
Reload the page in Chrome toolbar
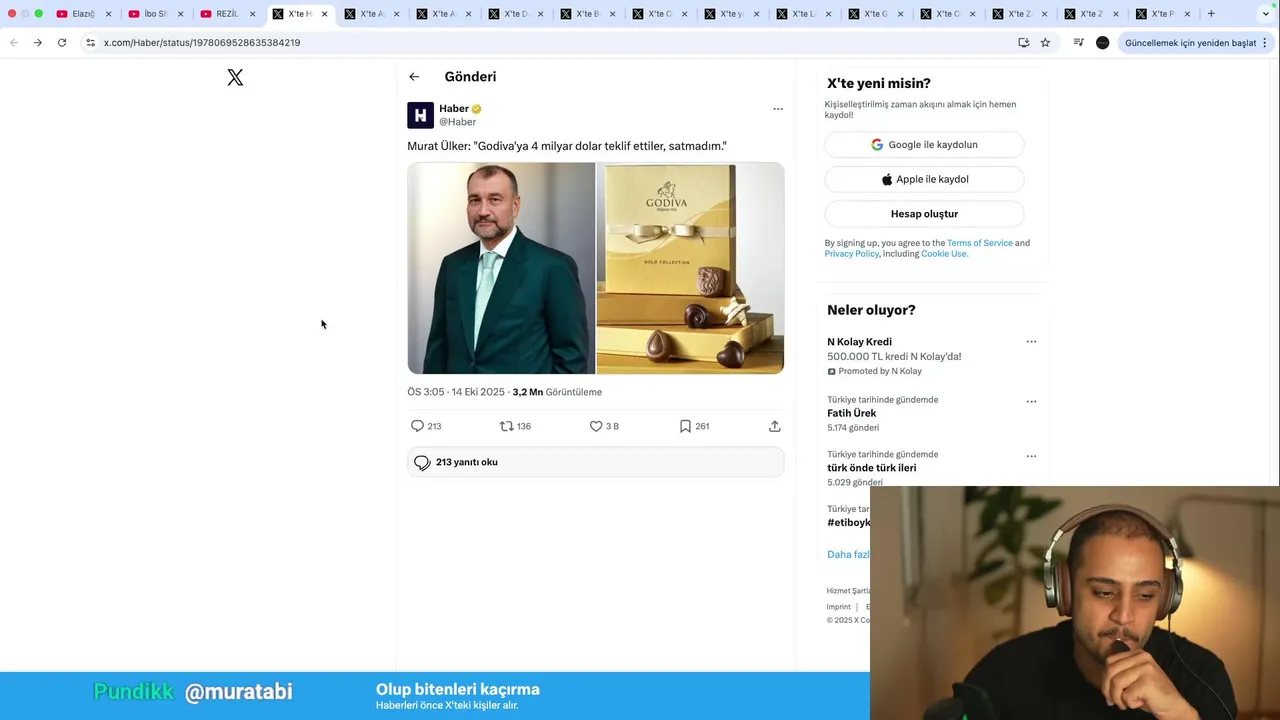click(x=62, y=43)
